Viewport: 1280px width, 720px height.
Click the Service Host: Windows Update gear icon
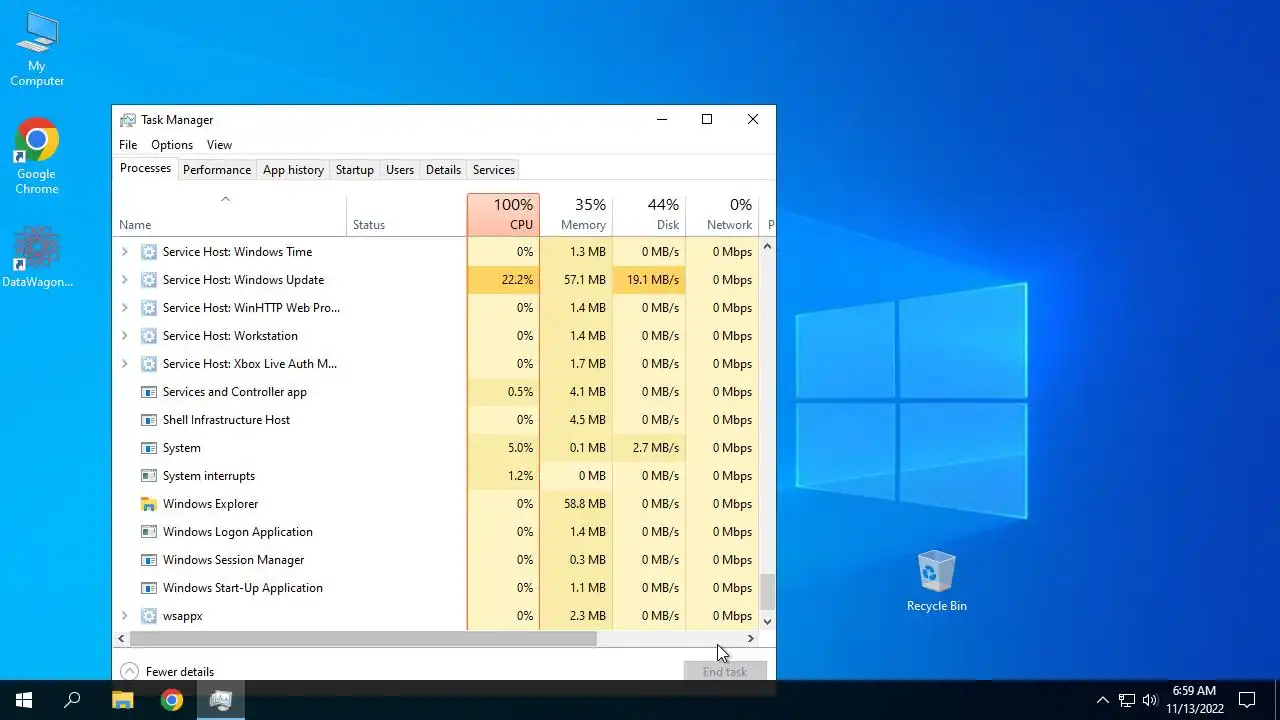pyautogui.click(x=149, y=280)
